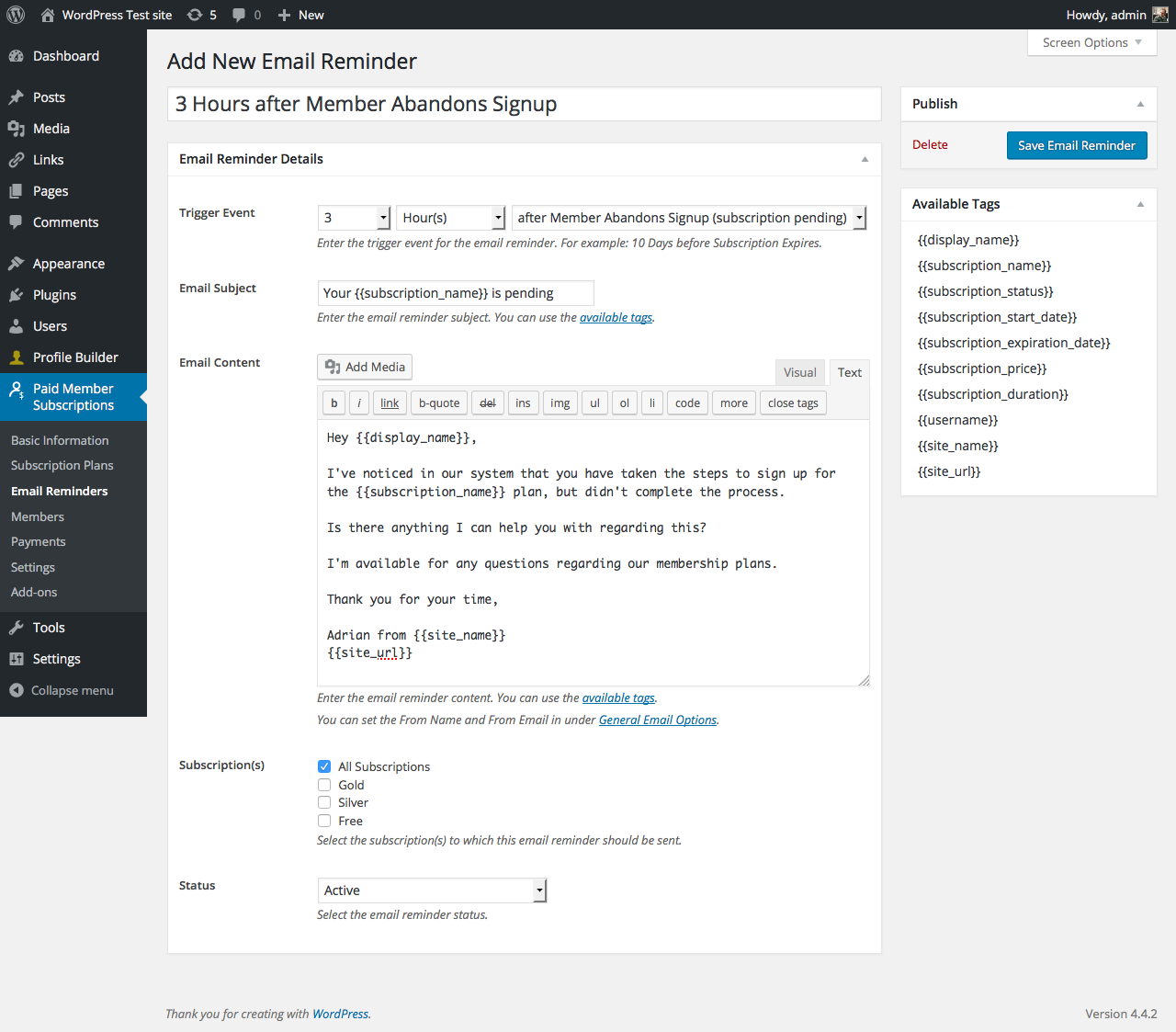Open Basic Information submenu item
Image resolution: width=1176 pixels, height=1032 pixels.
(x=60, y=440)
